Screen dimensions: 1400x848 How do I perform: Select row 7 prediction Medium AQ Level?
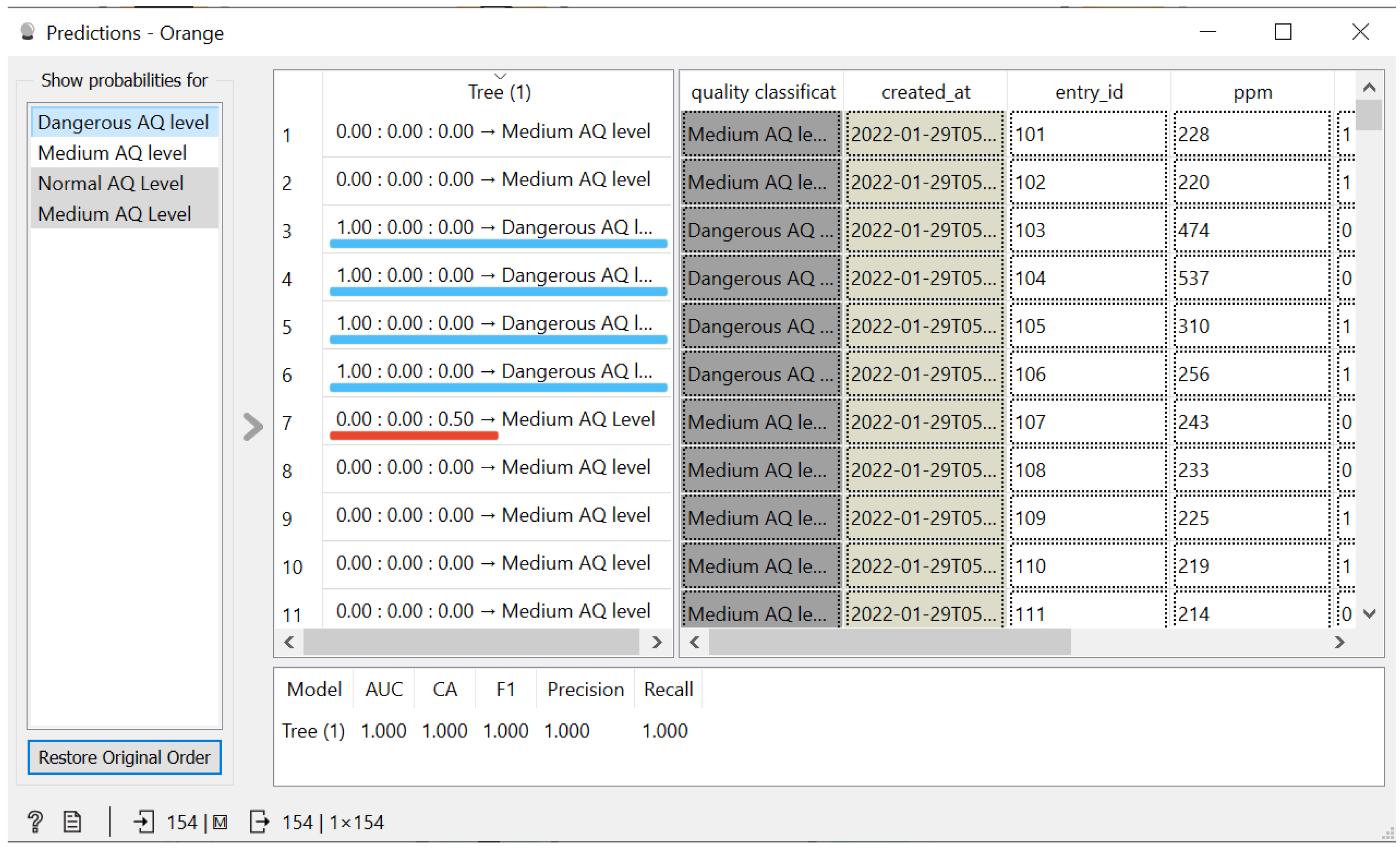click(x=495, y=419)
